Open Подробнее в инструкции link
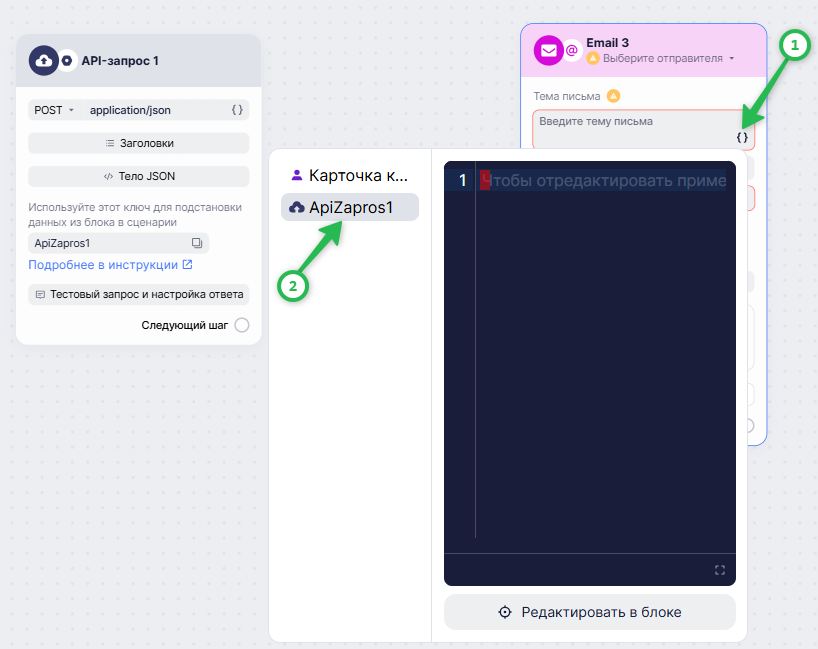 tap(110, 265)
